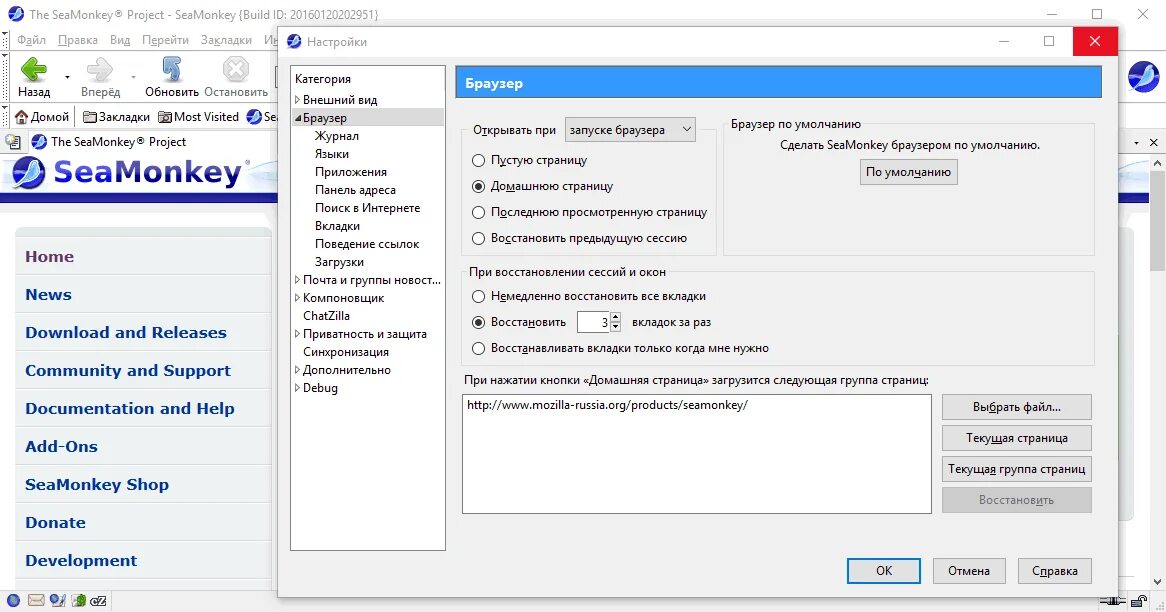
Task: Select the Пустую страницу radio button
Action: point(478,160)
